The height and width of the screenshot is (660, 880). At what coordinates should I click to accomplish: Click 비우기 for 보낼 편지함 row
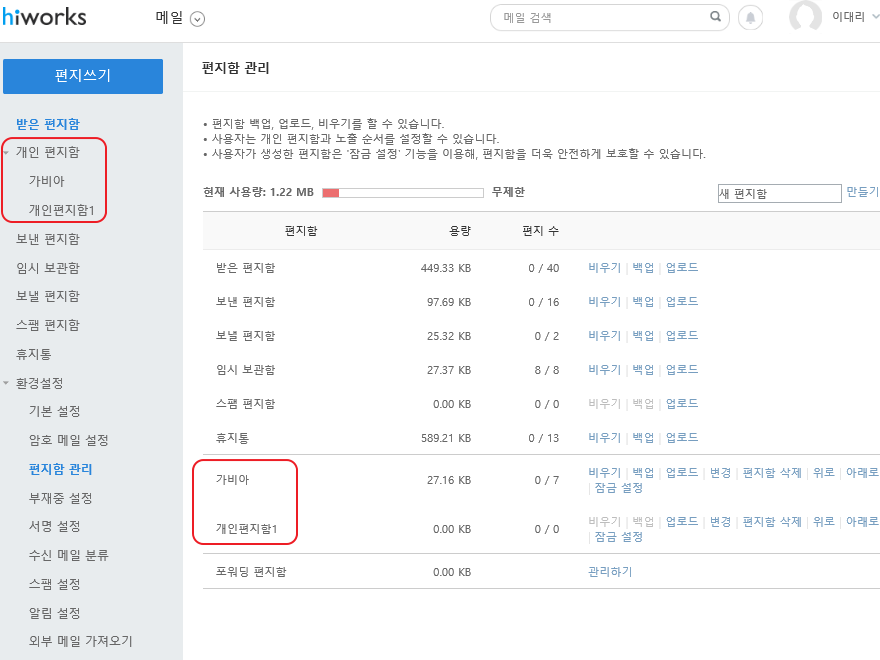tap(604, 336)
